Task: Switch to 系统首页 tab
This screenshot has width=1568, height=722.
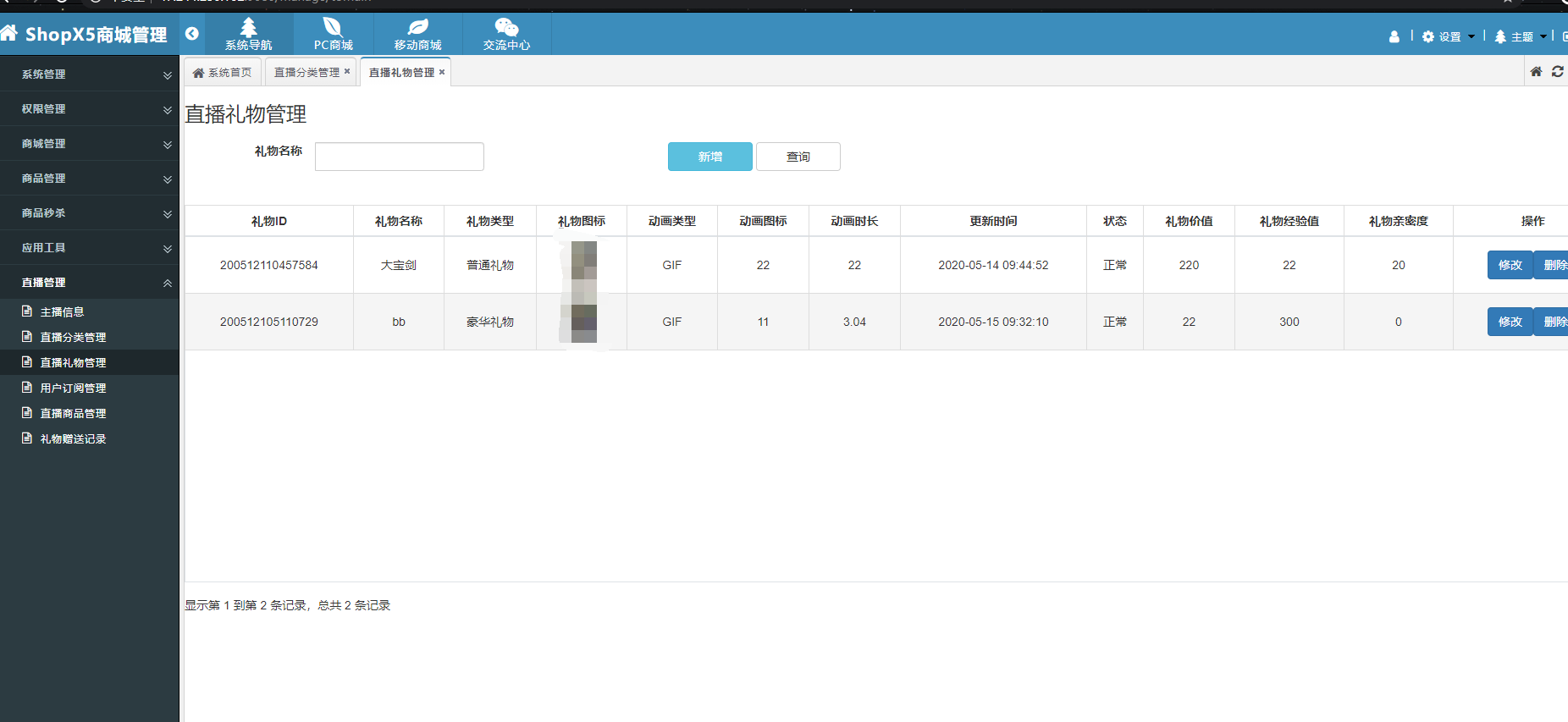Action: 223,73
